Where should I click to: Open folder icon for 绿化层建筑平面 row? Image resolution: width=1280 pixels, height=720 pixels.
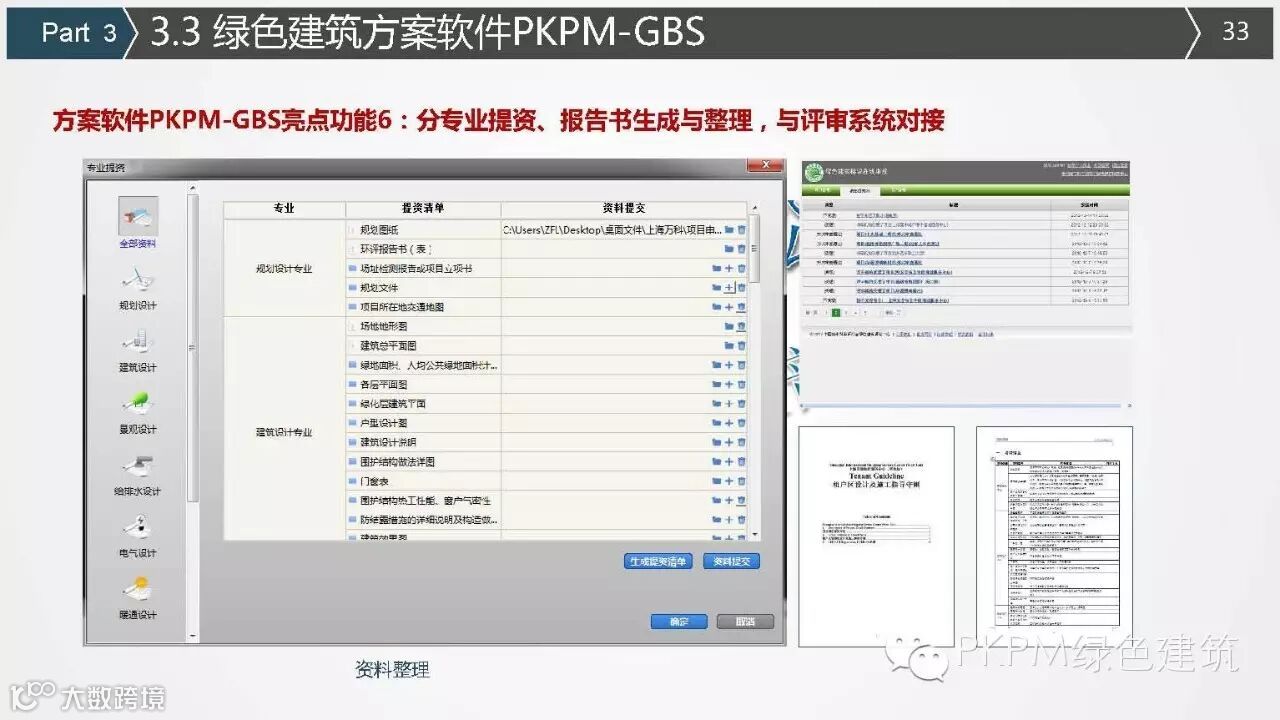716,404
